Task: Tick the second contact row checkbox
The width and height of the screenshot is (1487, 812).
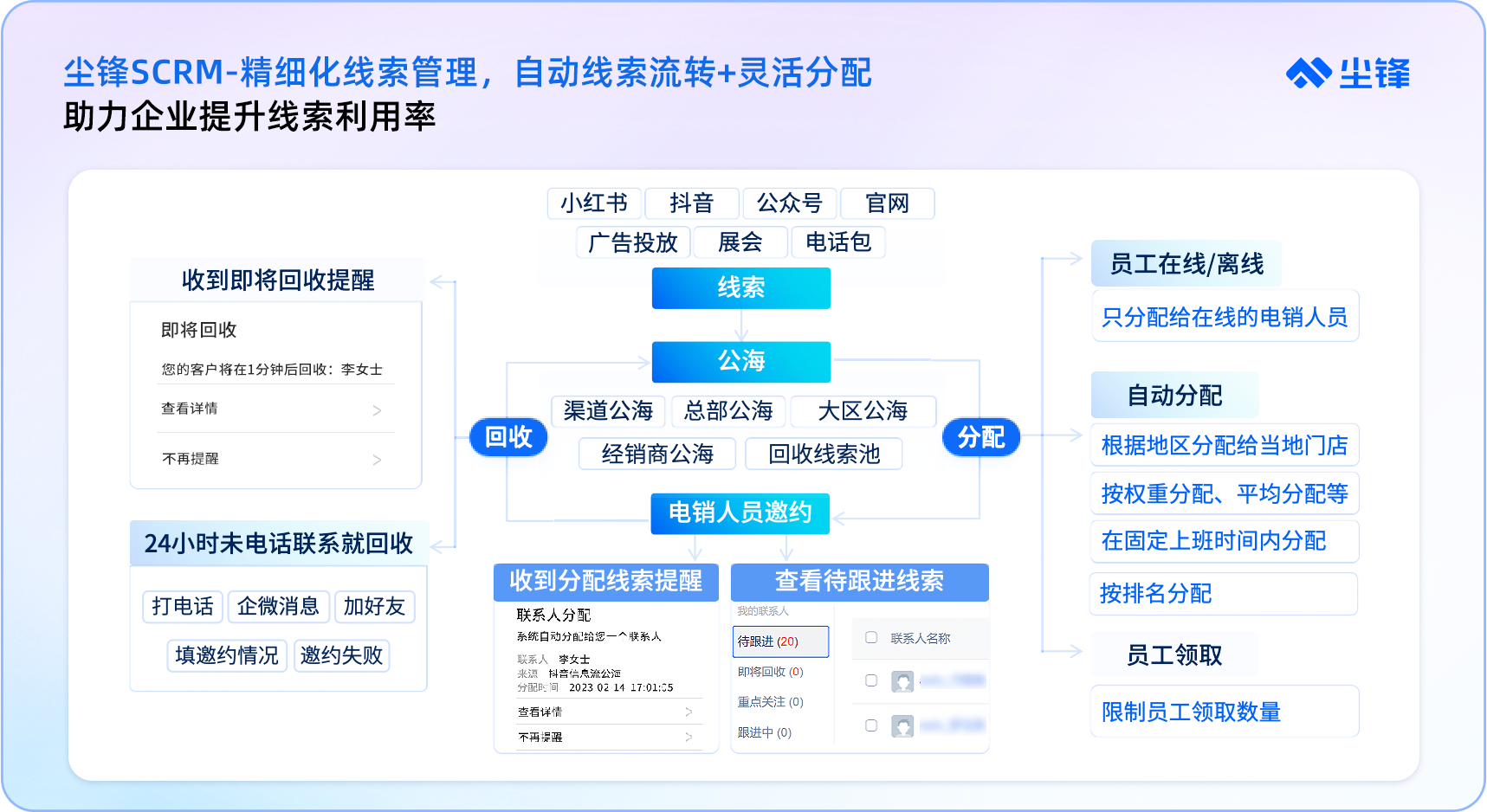Action: (871, 725)
